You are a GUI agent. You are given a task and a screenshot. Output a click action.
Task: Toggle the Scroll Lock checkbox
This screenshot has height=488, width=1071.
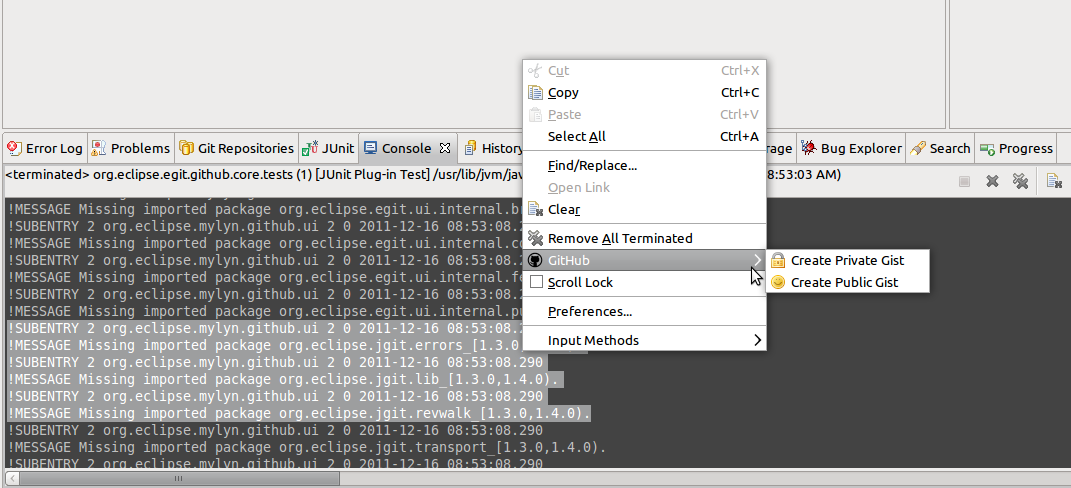(x=536, y=282)
